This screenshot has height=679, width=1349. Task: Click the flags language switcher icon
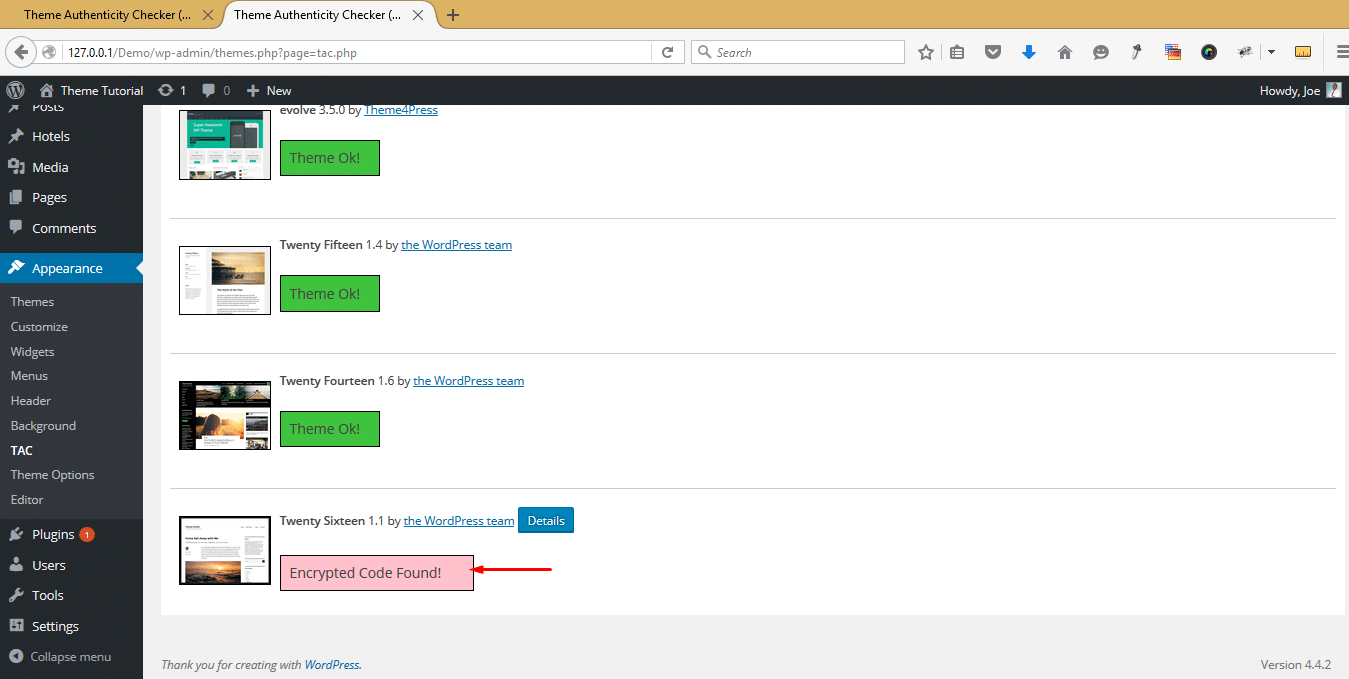(1173, 52)
